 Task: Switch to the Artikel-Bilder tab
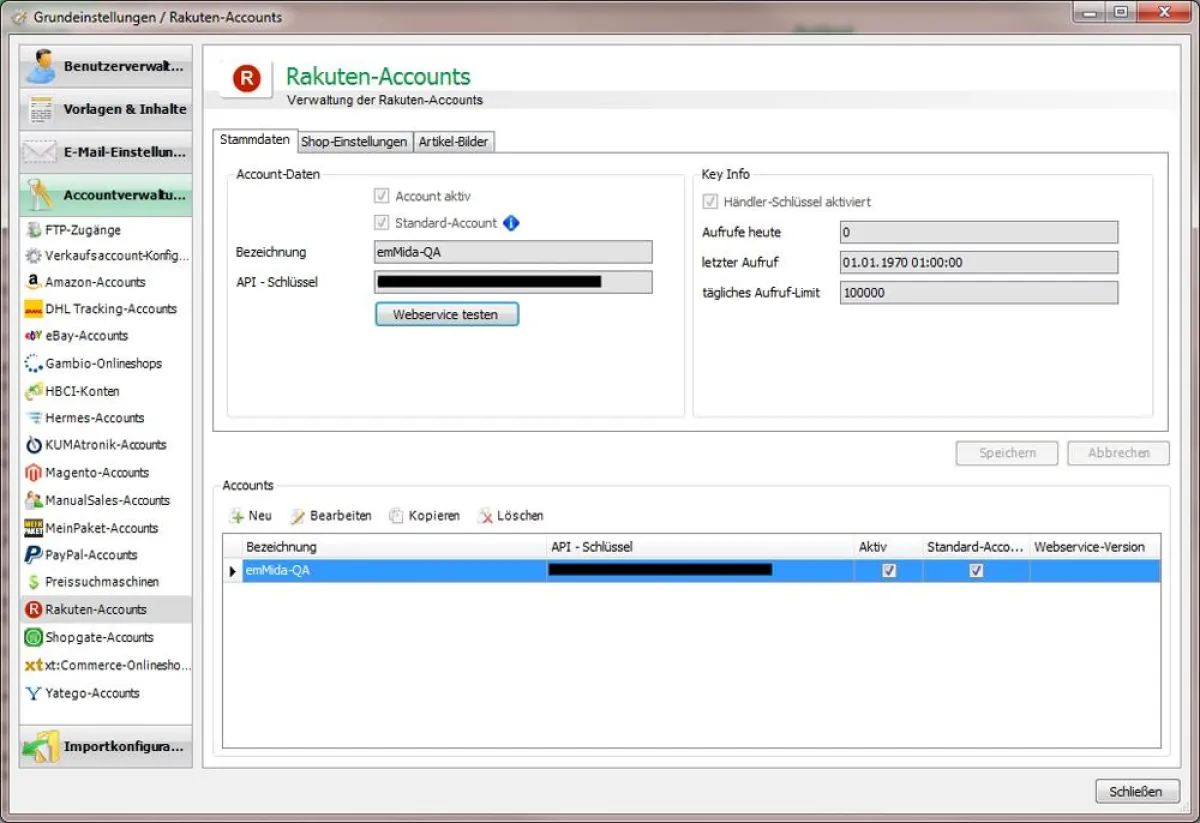click(453, 142)
